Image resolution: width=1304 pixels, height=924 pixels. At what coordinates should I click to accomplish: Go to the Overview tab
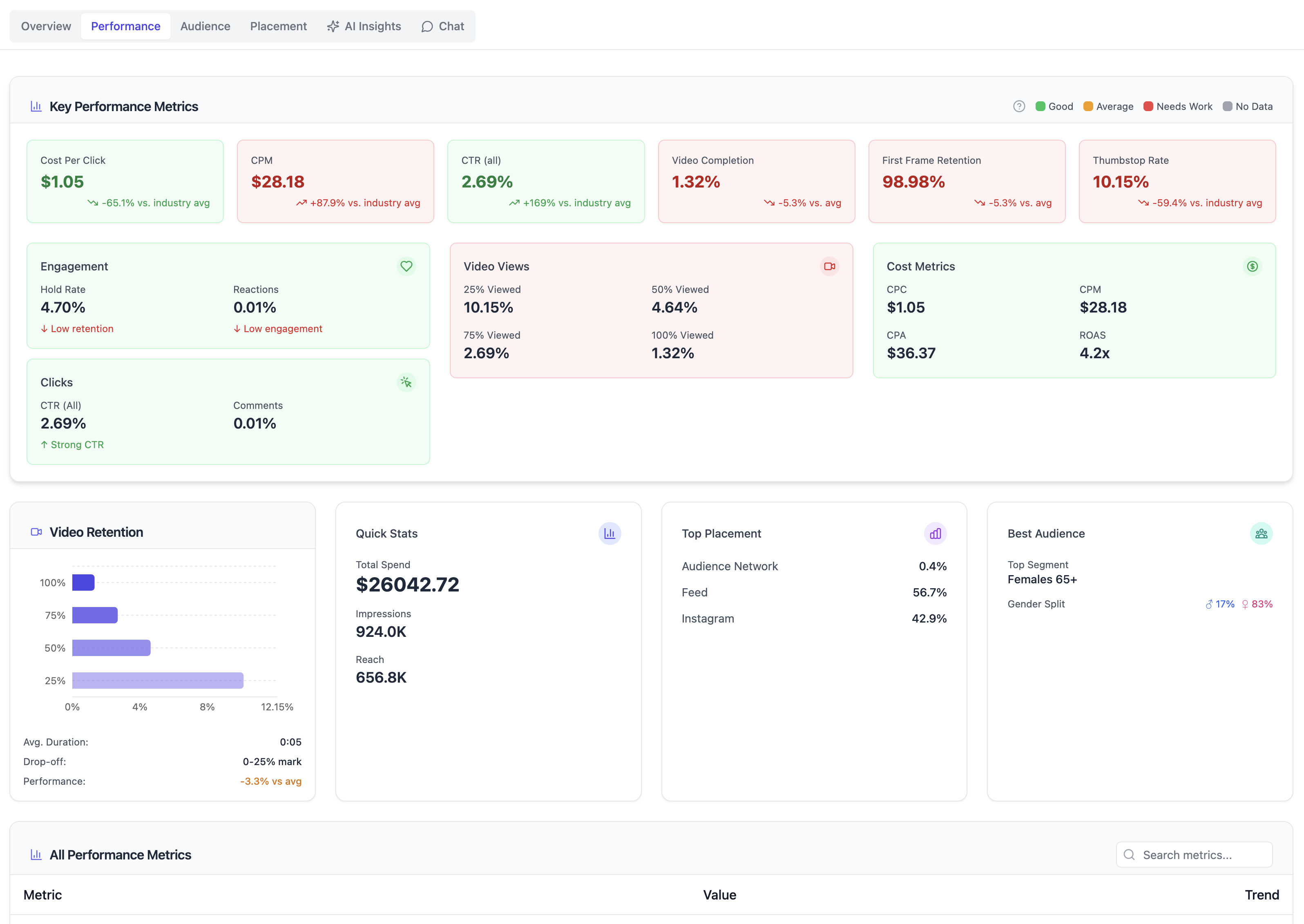tap(46, 26)
